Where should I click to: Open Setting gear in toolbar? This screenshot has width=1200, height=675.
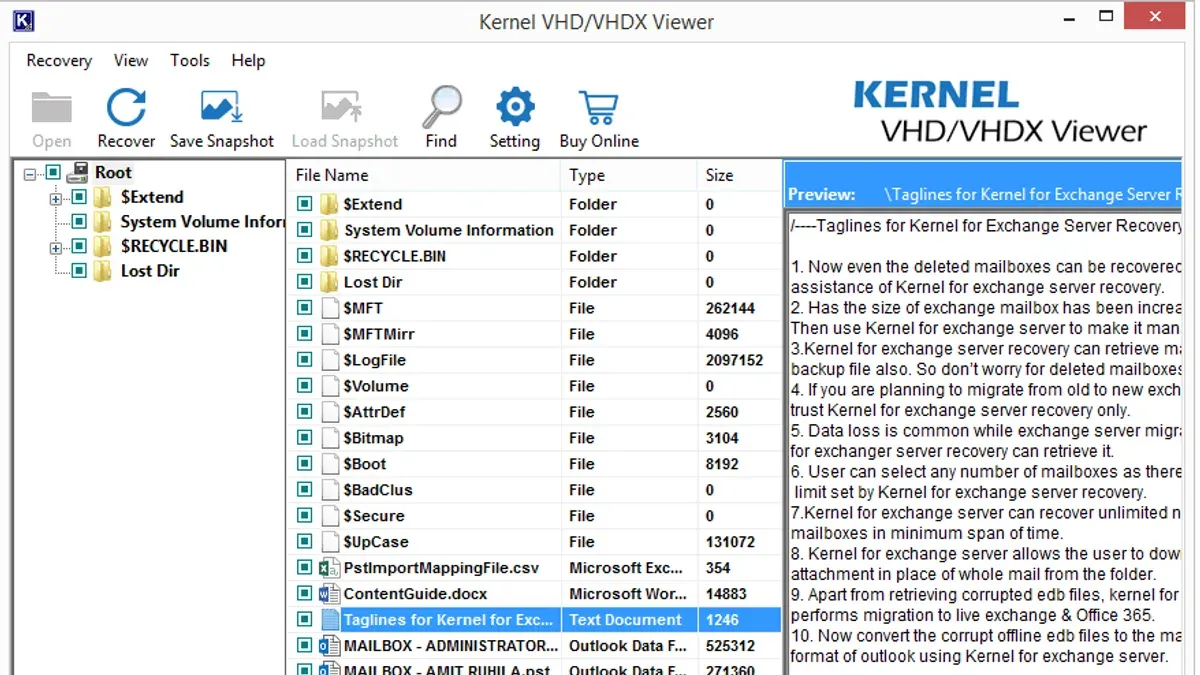(515, 106)
